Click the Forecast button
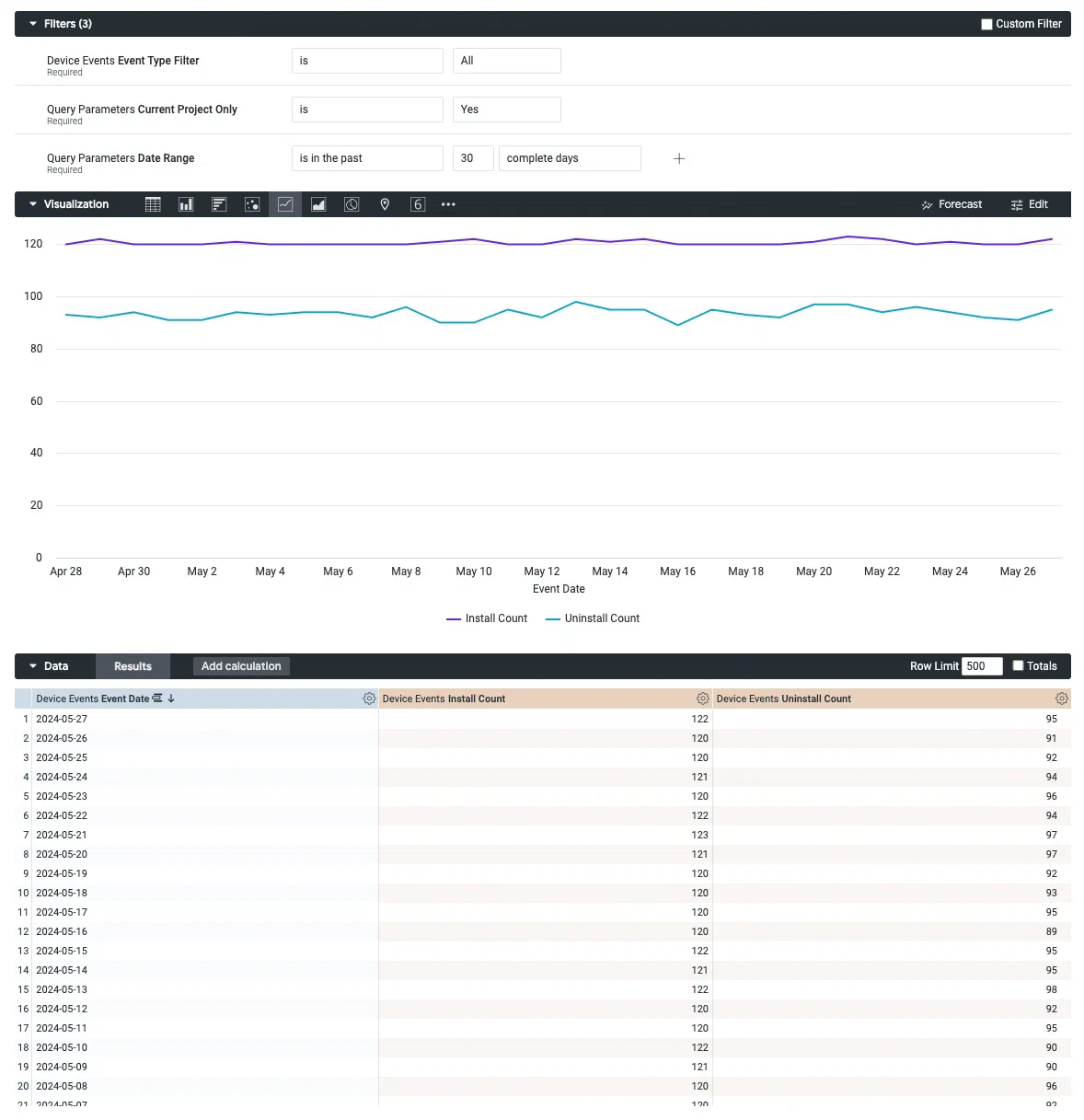 click(952, 204)
